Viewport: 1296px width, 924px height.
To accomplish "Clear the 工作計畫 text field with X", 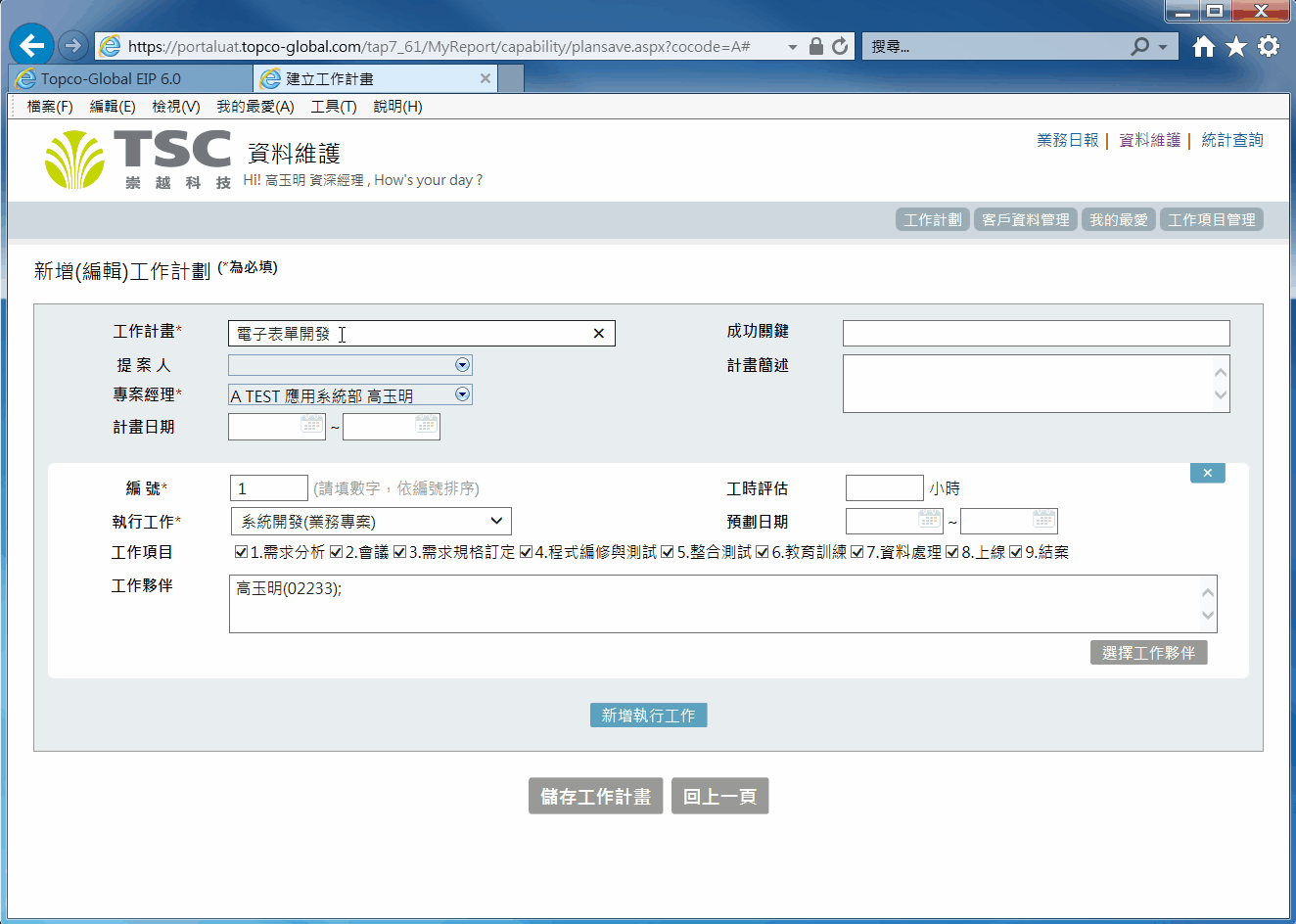I will [598, 334].
